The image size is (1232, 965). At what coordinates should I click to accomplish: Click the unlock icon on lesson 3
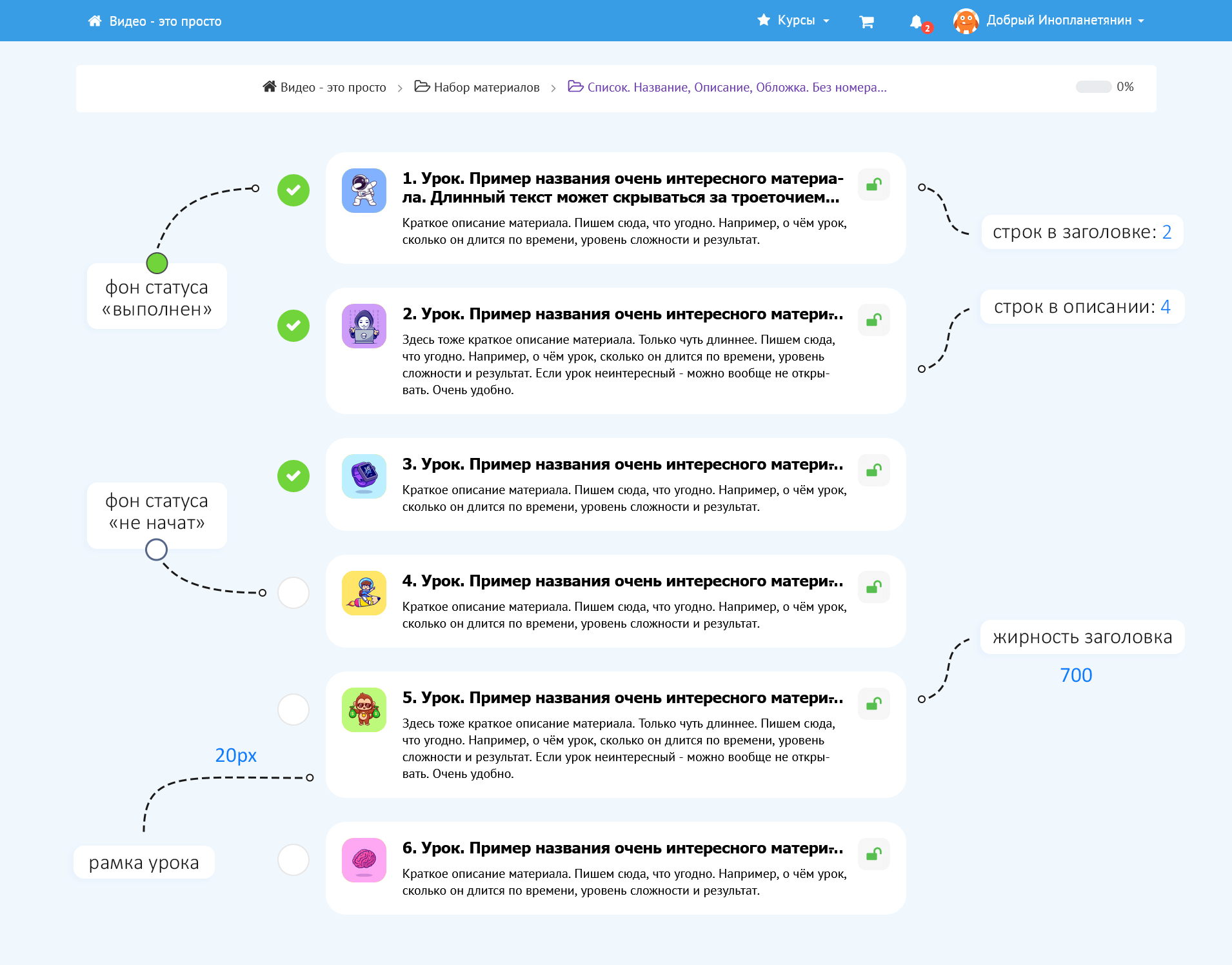[x=873, y=471]
